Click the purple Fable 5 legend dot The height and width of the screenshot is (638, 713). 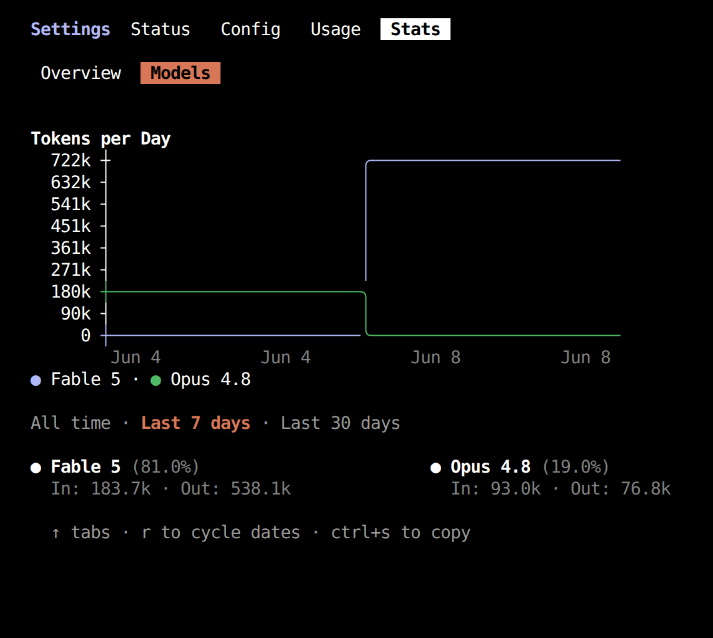coord(35,380)
